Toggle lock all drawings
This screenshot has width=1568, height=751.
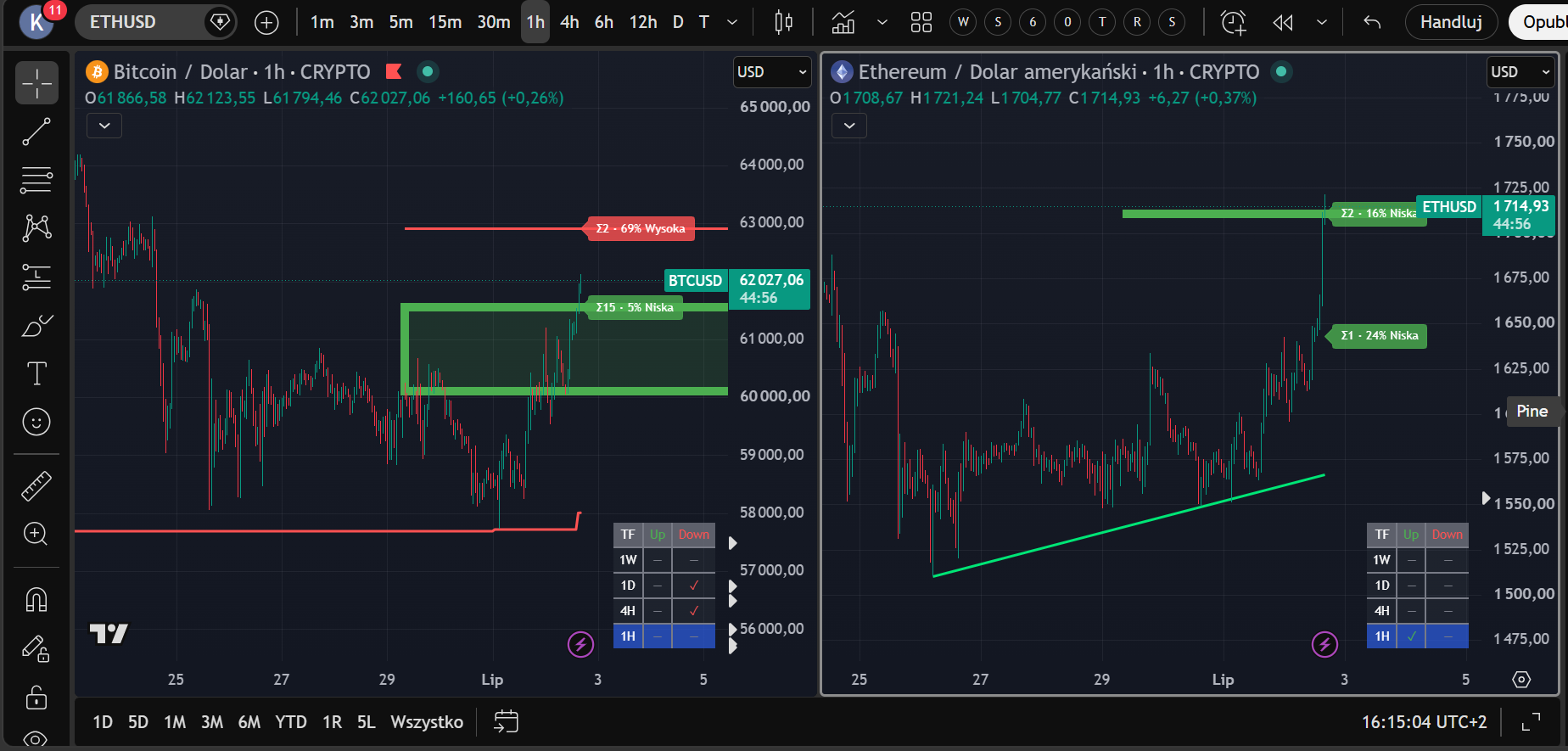coord(36,698)
